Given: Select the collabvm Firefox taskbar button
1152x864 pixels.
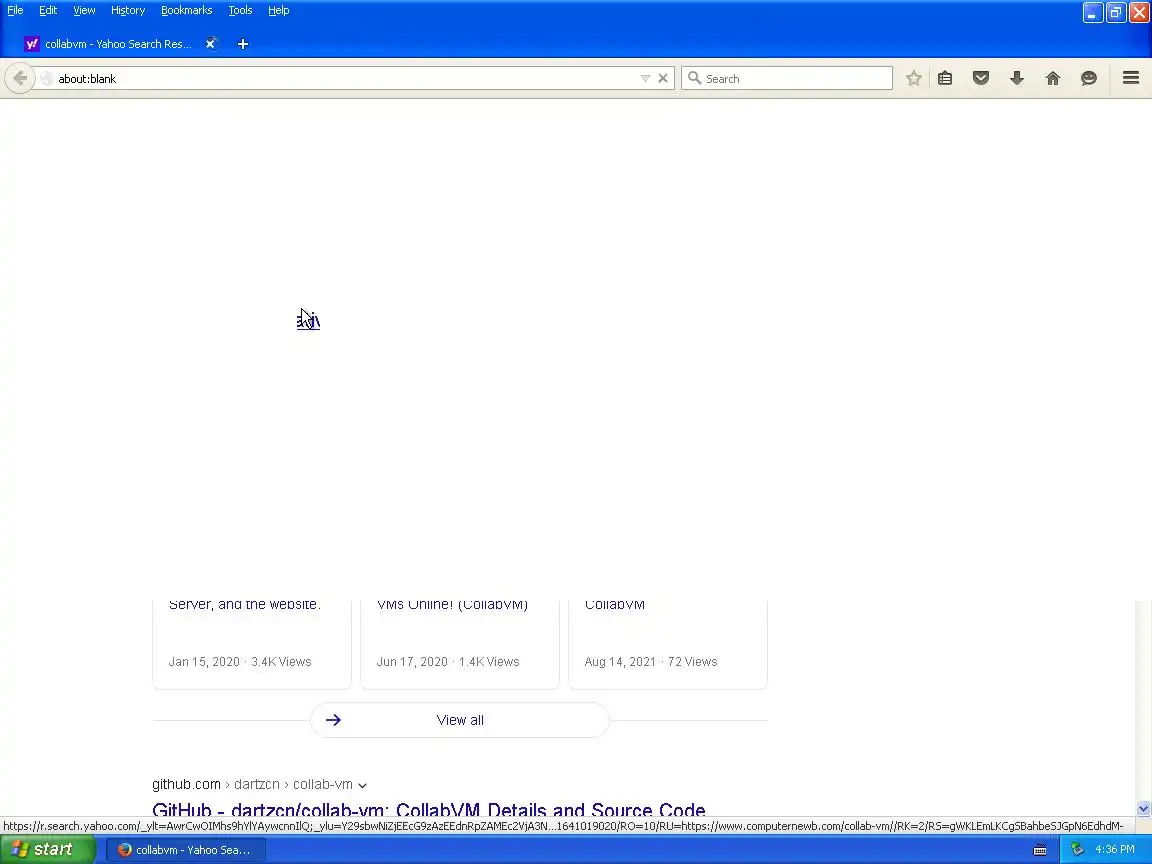Looking at the screenshot, I should [x=185, y=850].
